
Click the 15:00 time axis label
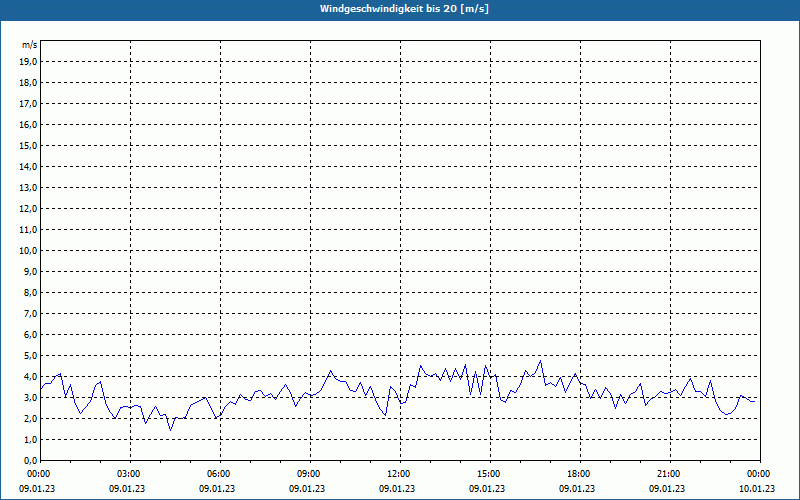[488, 474]
